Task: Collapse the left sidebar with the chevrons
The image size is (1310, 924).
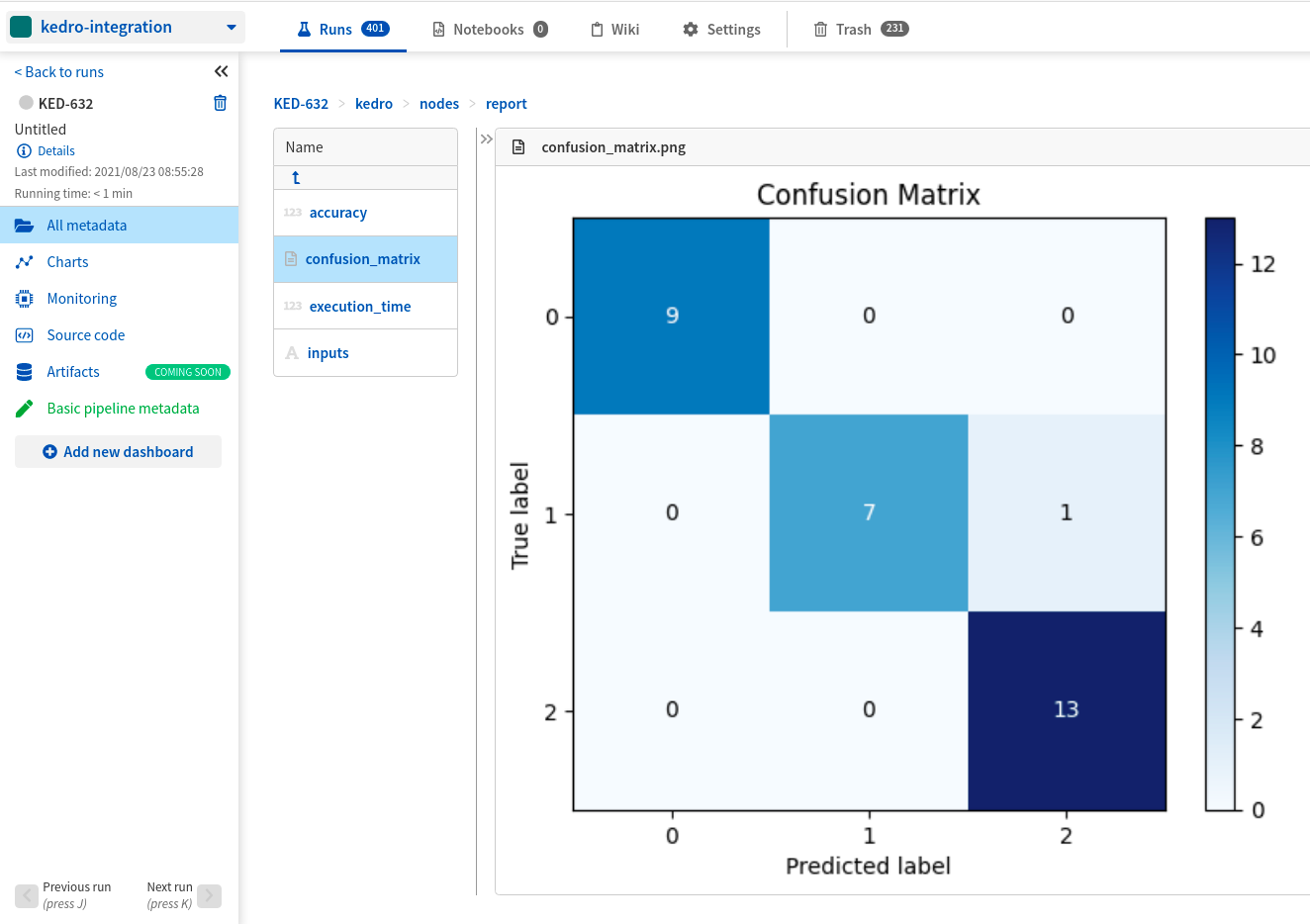Action: 221,70
